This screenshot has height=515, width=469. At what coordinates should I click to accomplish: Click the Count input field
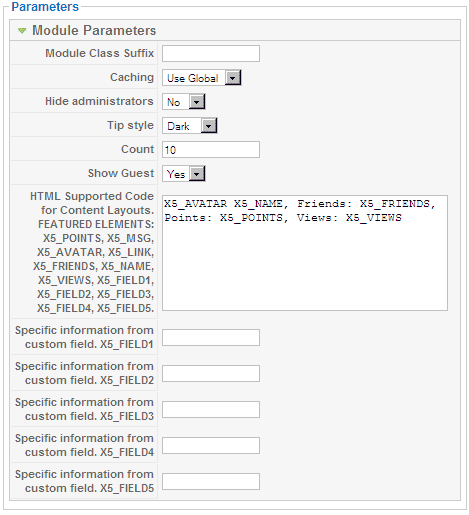pos(211,150)
